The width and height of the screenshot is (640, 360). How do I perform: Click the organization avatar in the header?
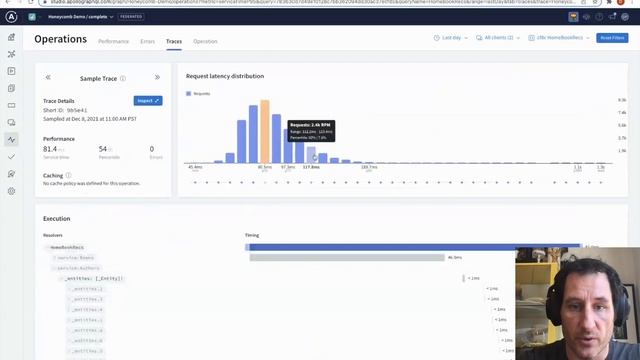[x=573, y=17]
